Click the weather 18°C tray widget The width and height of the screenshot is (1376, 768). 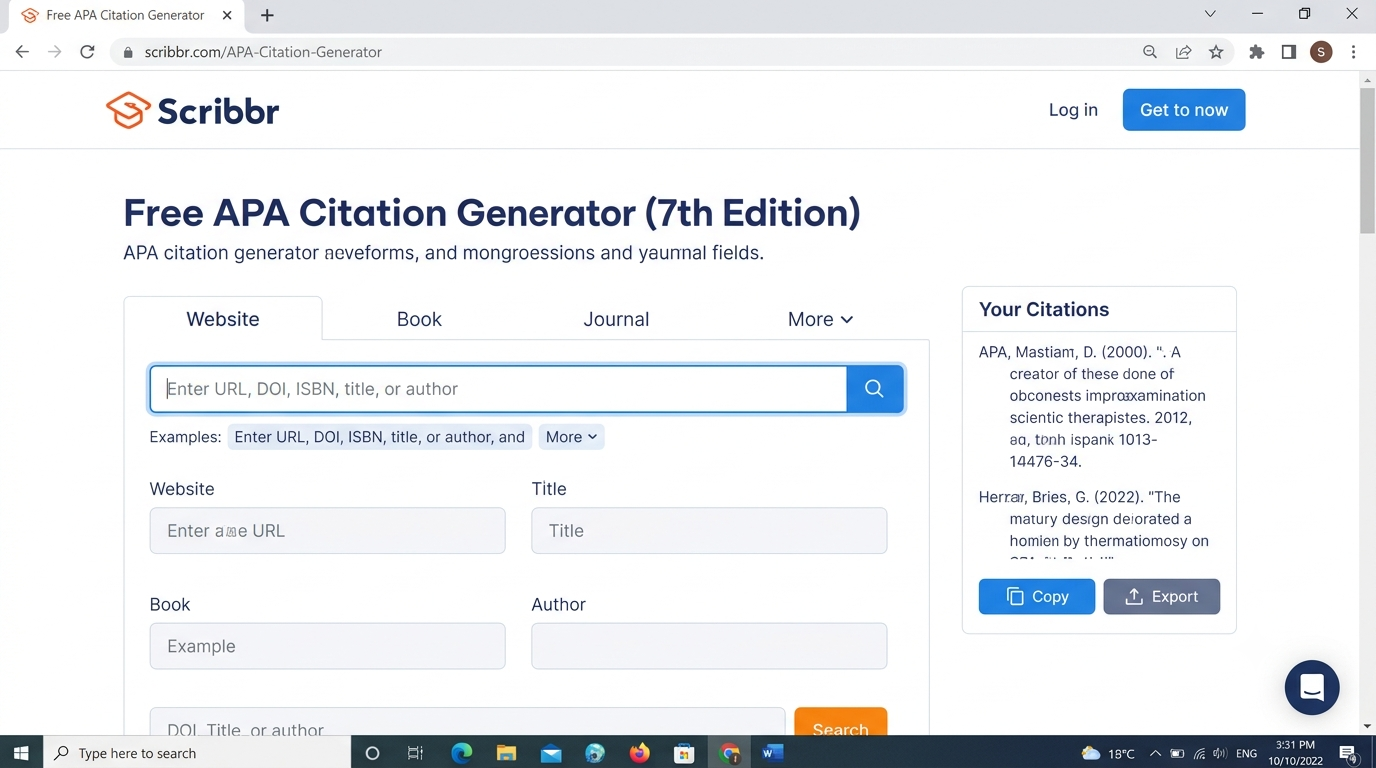click(1109, 753)
